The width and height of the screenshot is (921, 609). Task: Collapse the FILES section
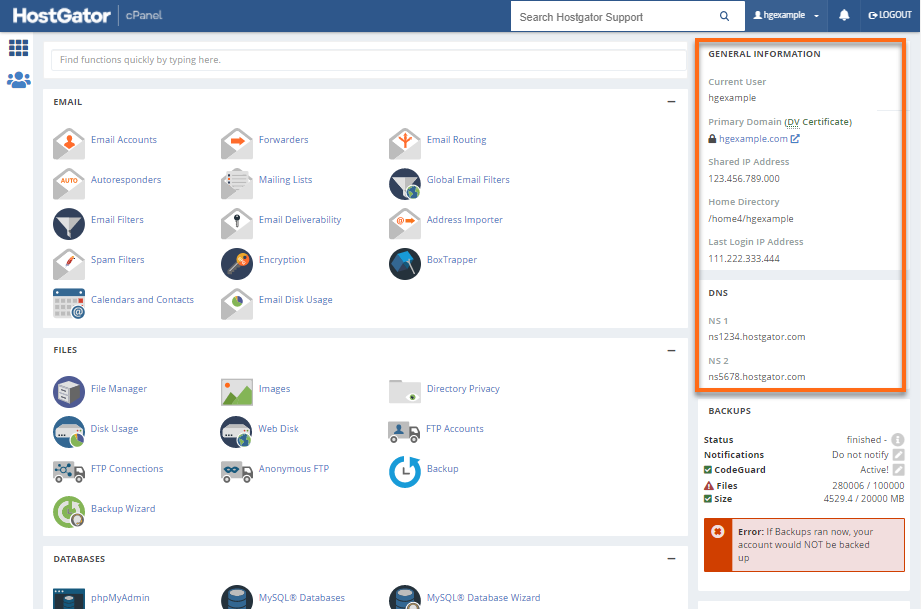(670, 349)
